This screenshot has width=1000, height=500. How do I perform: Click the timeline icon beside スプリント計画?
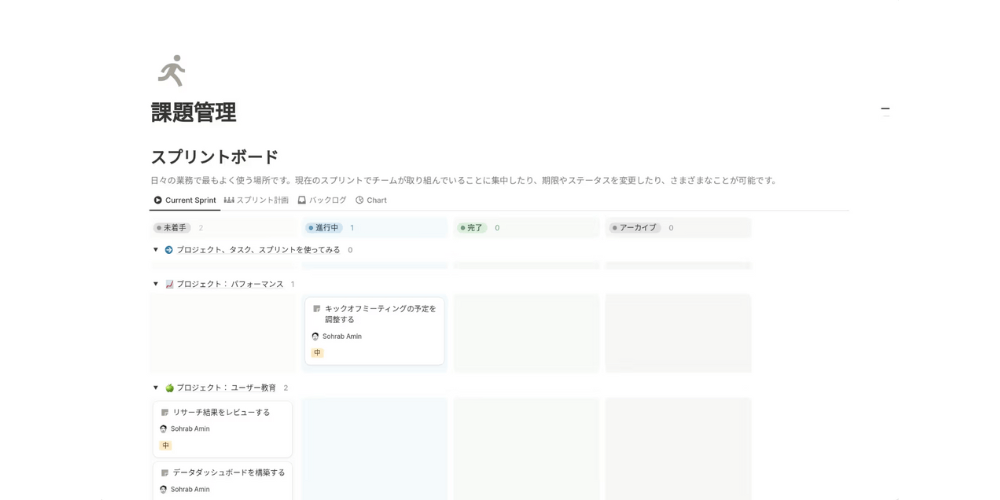click(x=229, y=200)
